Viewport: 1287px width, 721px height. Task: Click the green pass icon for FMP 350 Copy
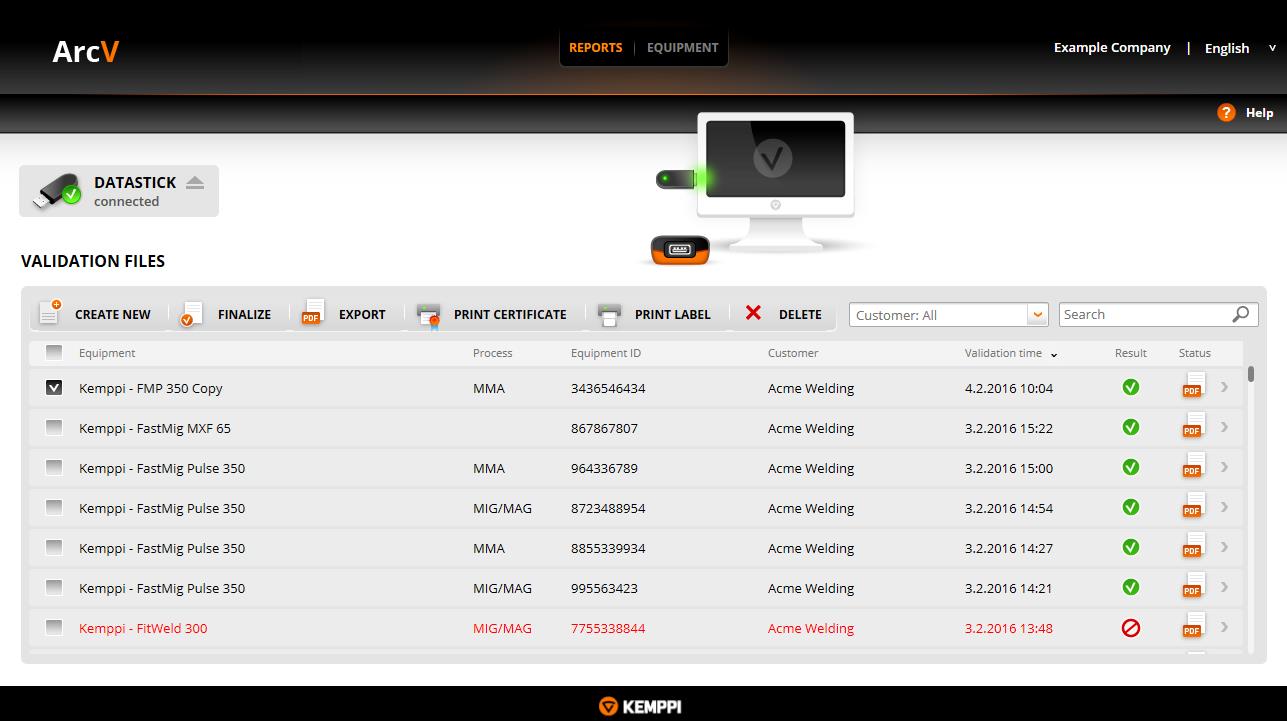click(x=1131, y=387)
